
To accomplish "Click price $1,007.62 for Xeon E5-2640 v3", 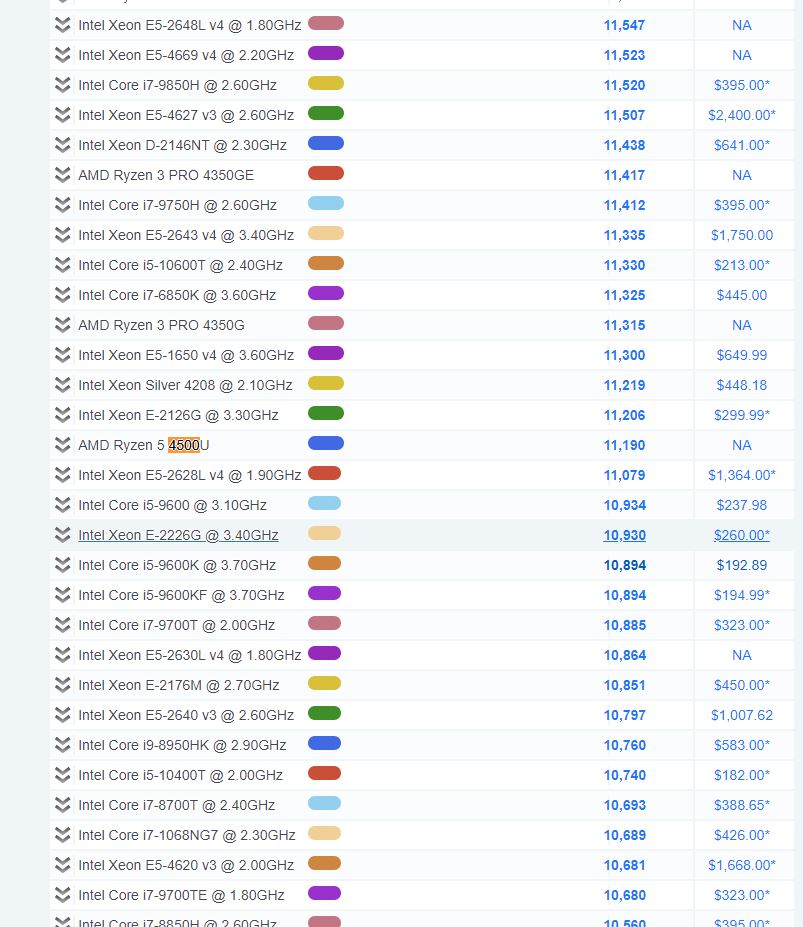I will point(742,715).
